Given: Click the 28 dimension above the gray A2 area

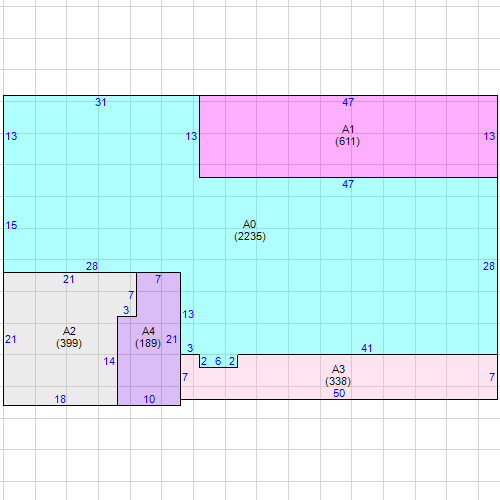Looking at the screenshot, I should click(x=92, y=266).
